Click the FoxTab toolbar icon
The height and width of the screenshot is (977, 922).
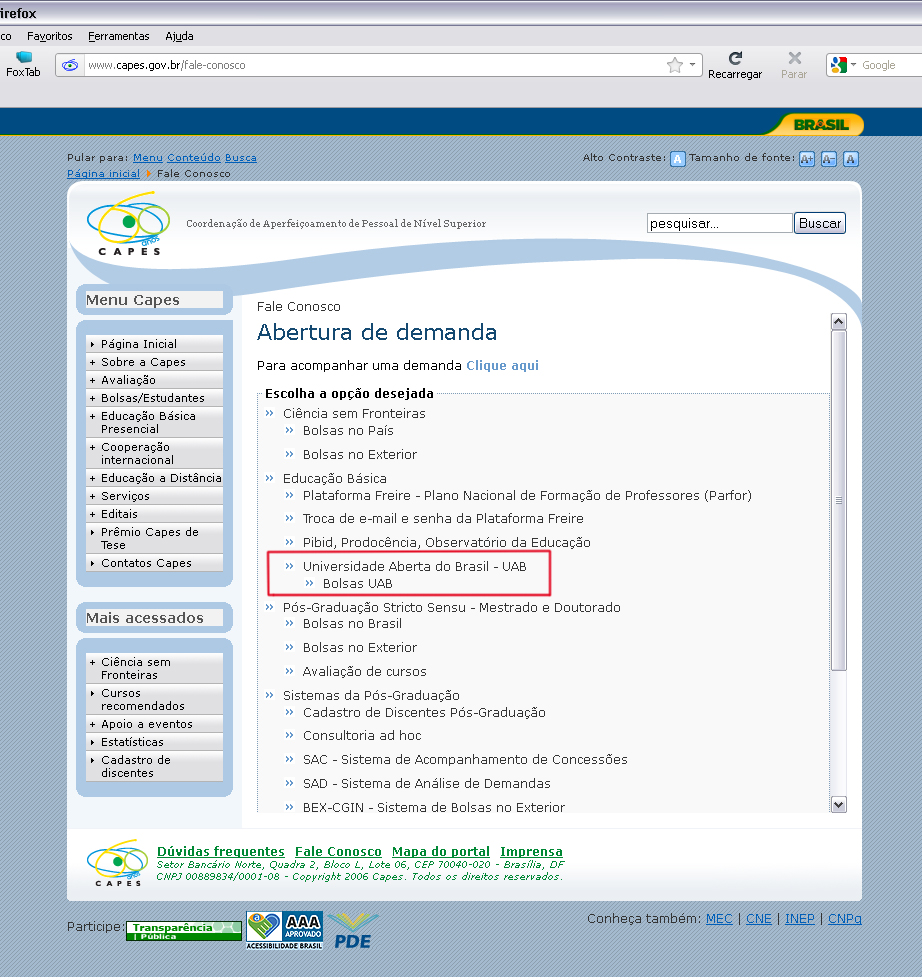pyautogui.click(x=23, y=64)
